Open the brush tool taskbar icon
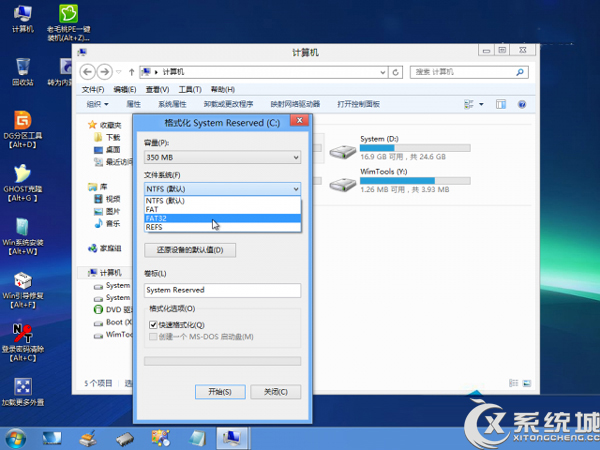Screen dimensions: 600x450 pos(88,439)
